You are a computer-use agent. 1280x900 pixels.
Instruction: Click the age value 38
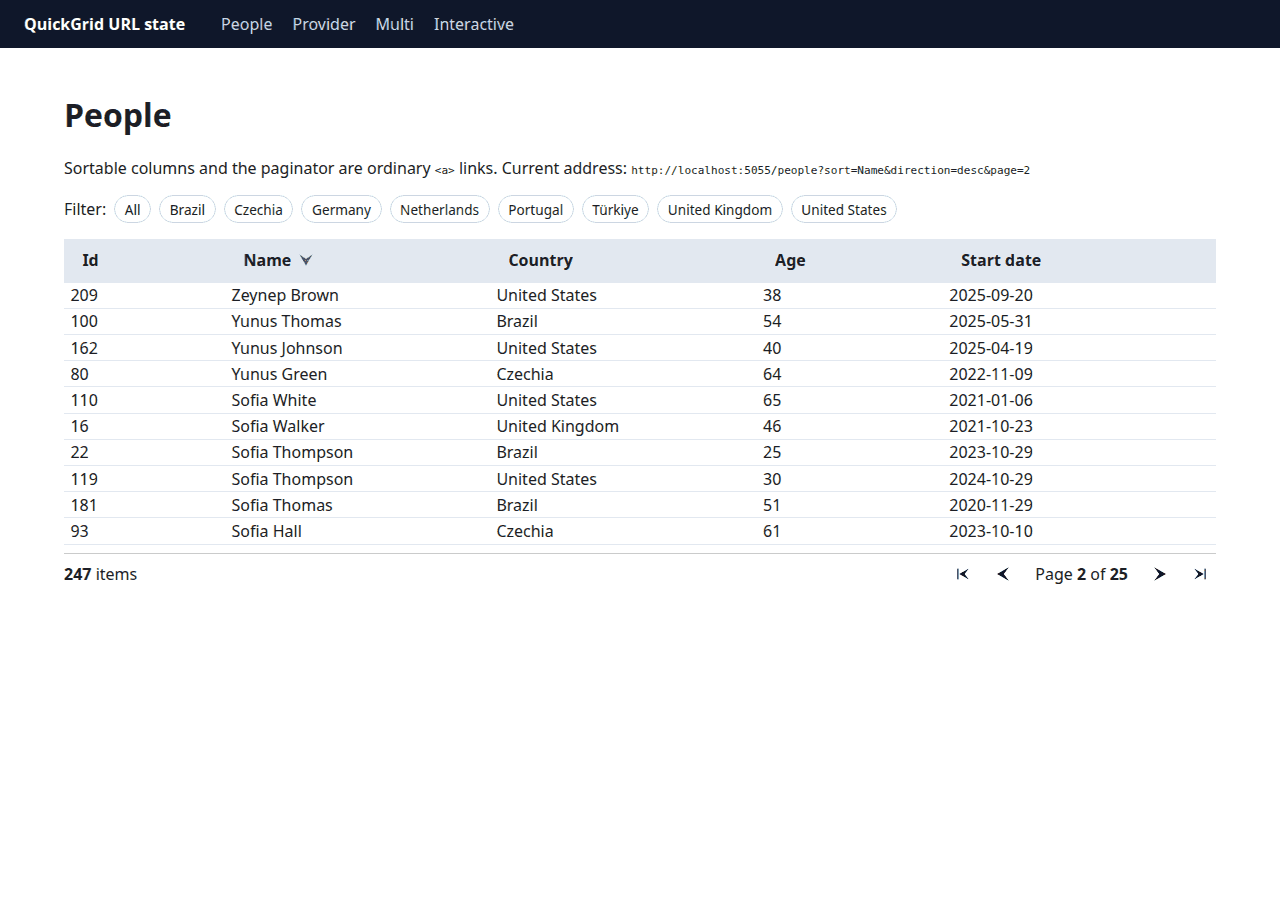coord(772,295)
